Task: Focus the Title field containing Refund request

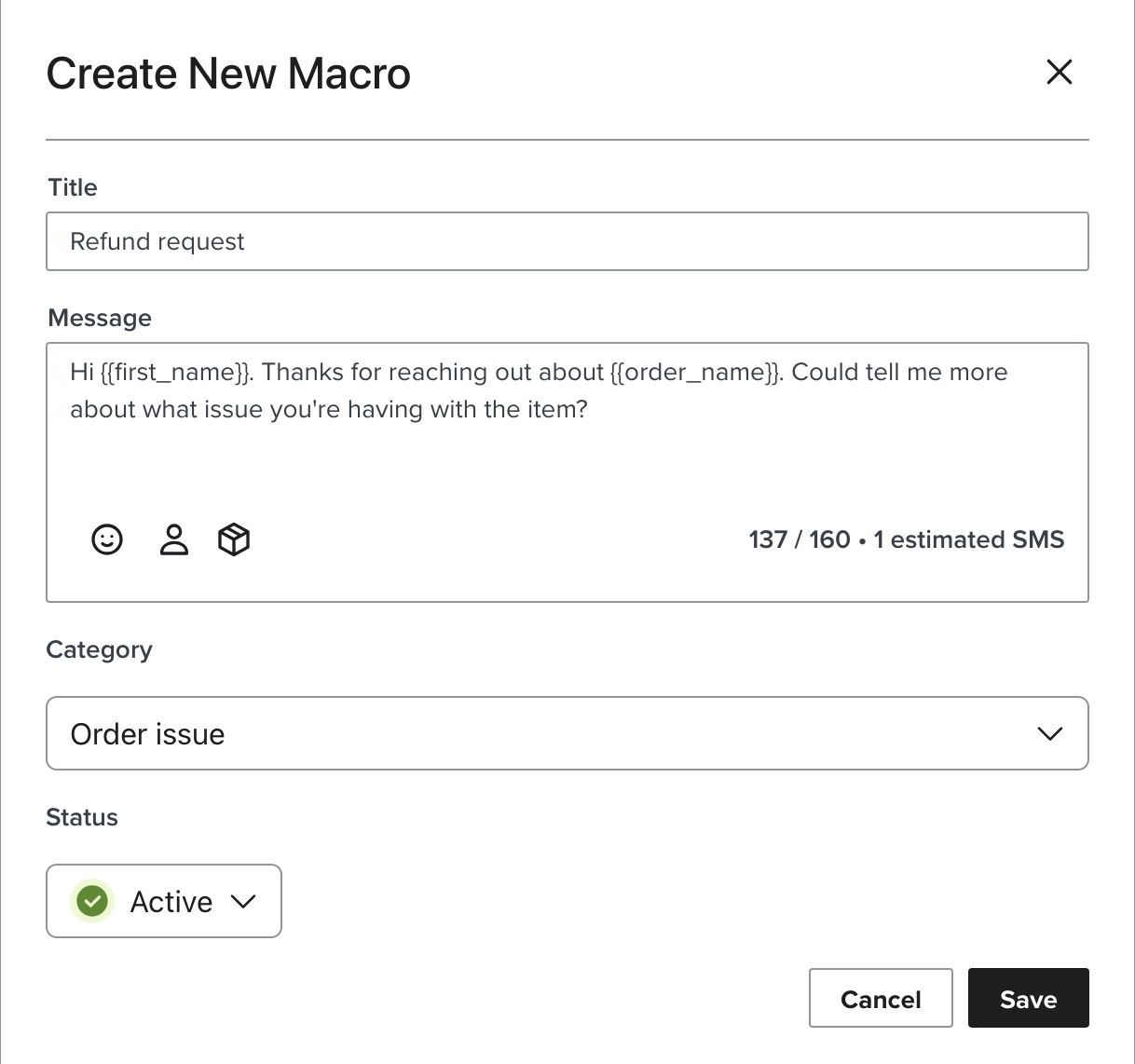Action: click(x=567, y=241)
